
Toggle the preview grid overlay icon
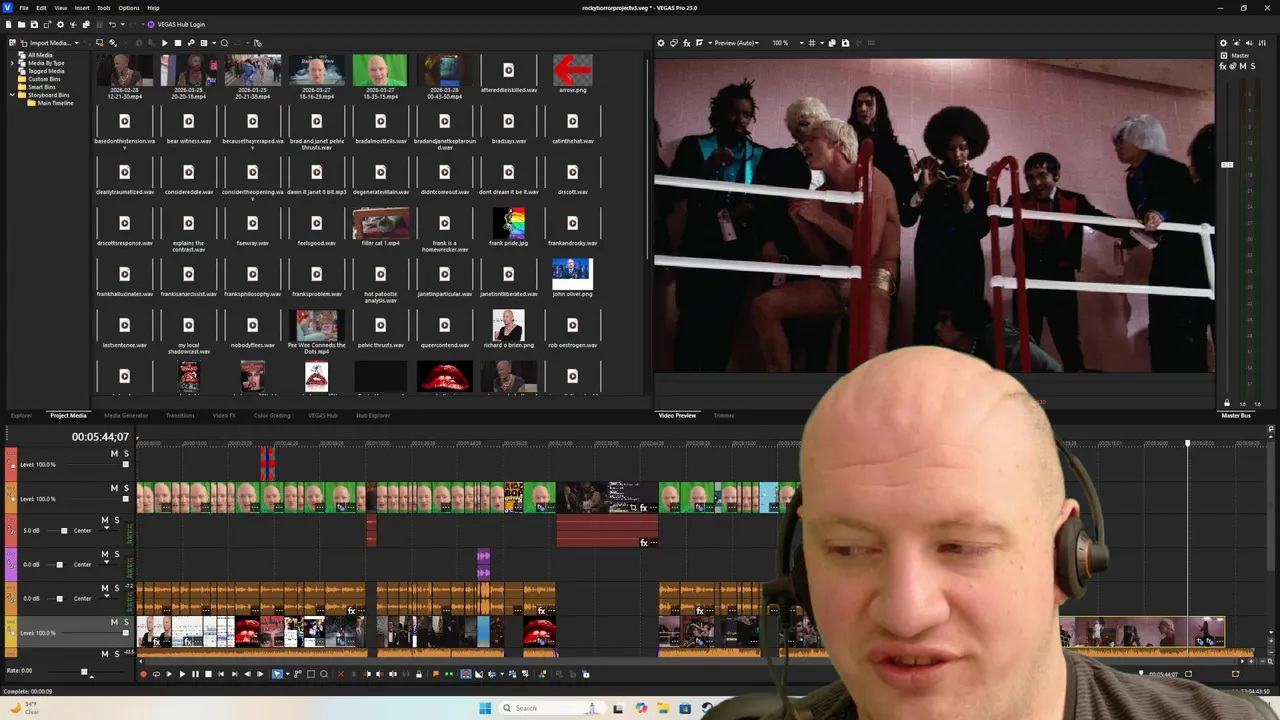[811, 43]
